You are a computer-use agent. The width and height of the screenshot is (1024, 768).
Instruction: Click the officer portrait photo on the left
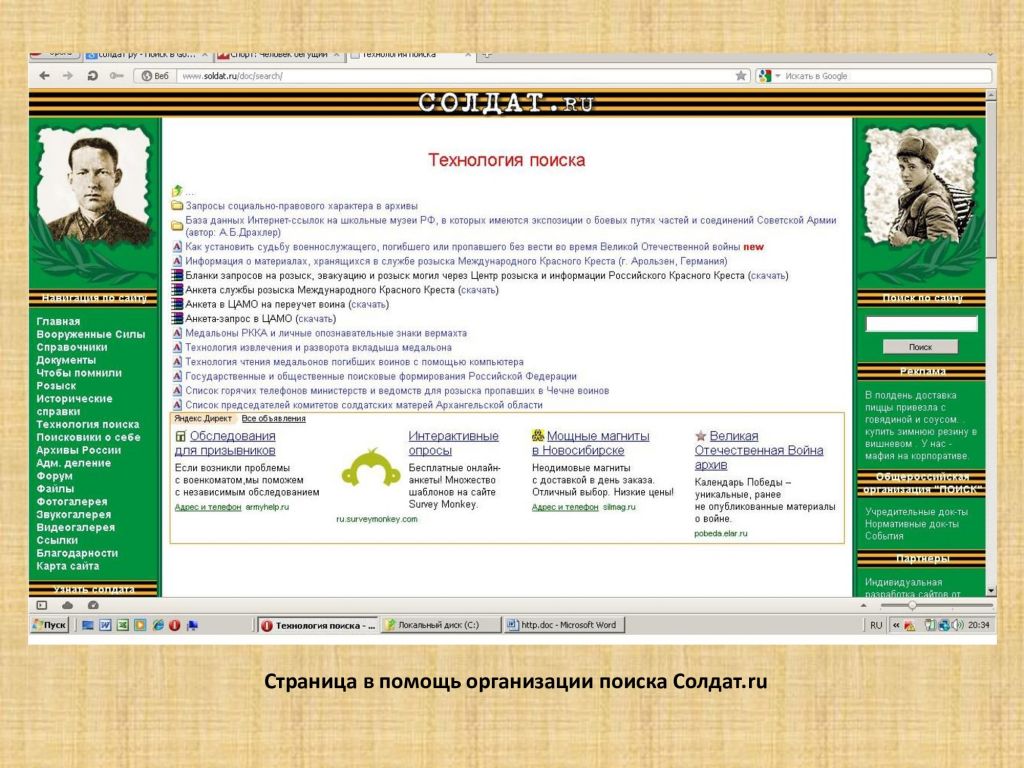(x=94, y=187)
